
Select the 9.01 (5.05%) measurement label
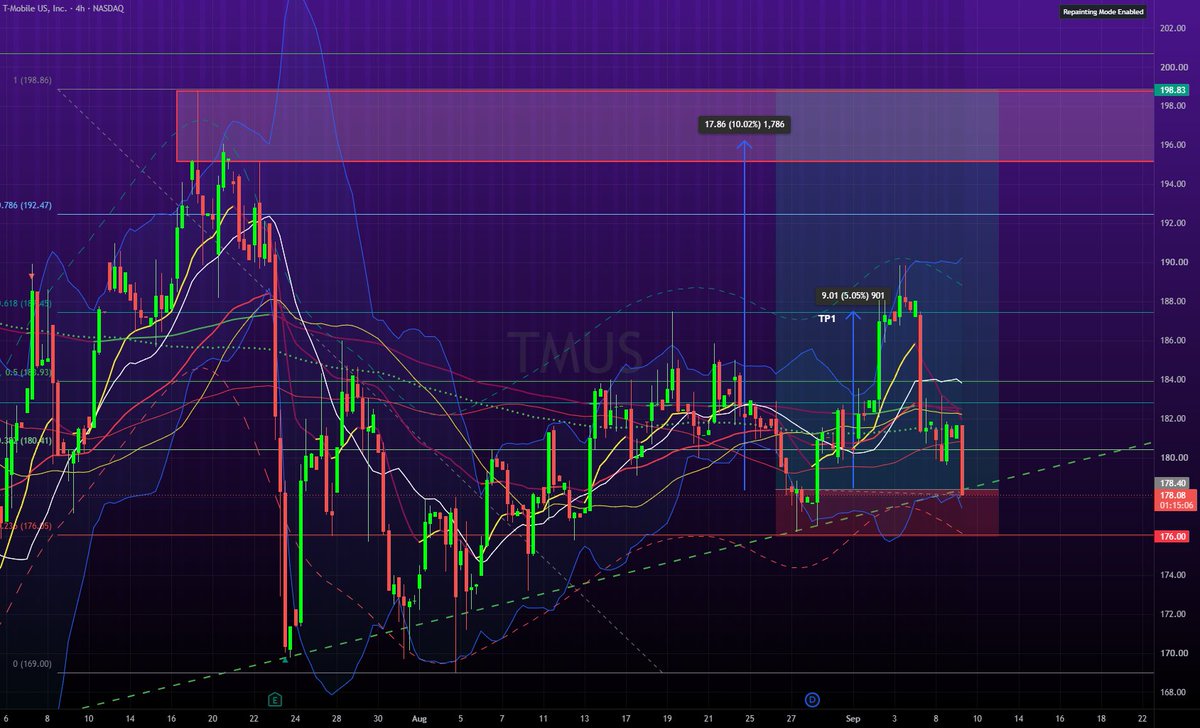pyautogui.click(x=853, y=296)
